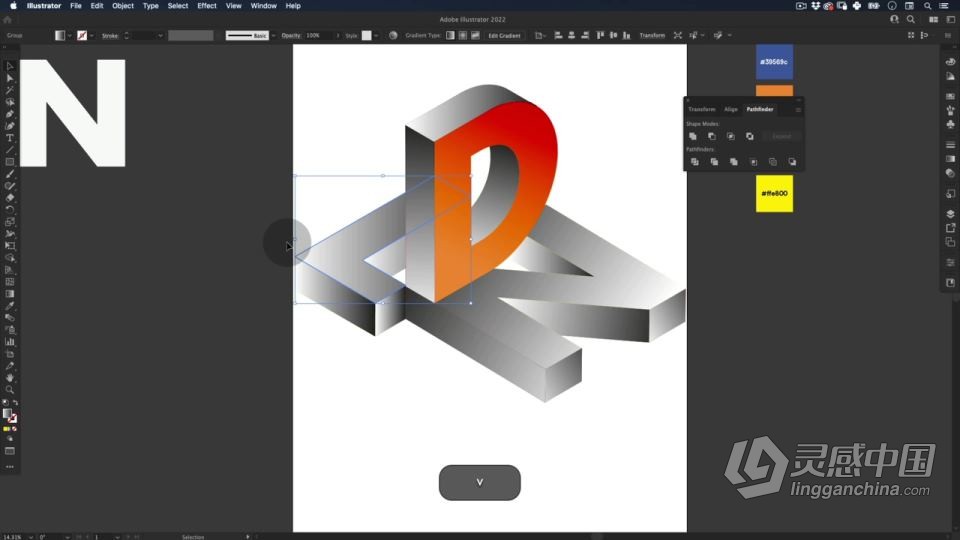960x540 pixels.
Task: Select the Direct Selection tool
Action: [x=10, y=78]
